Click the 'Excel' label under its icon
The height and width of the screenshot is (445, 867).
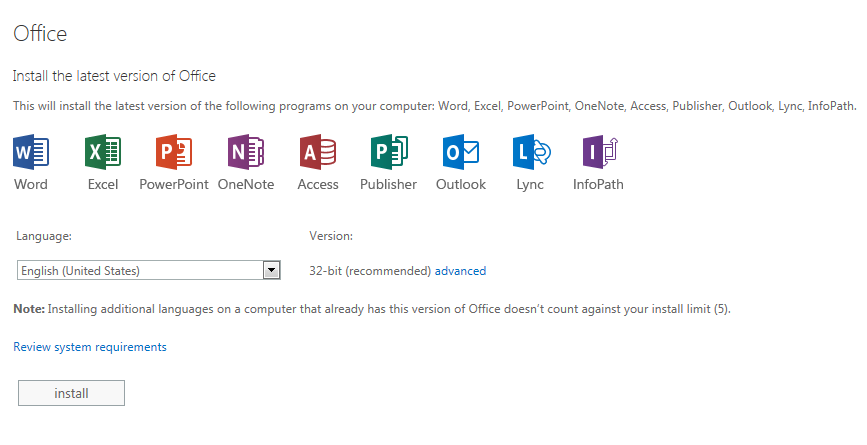[103, 184]
